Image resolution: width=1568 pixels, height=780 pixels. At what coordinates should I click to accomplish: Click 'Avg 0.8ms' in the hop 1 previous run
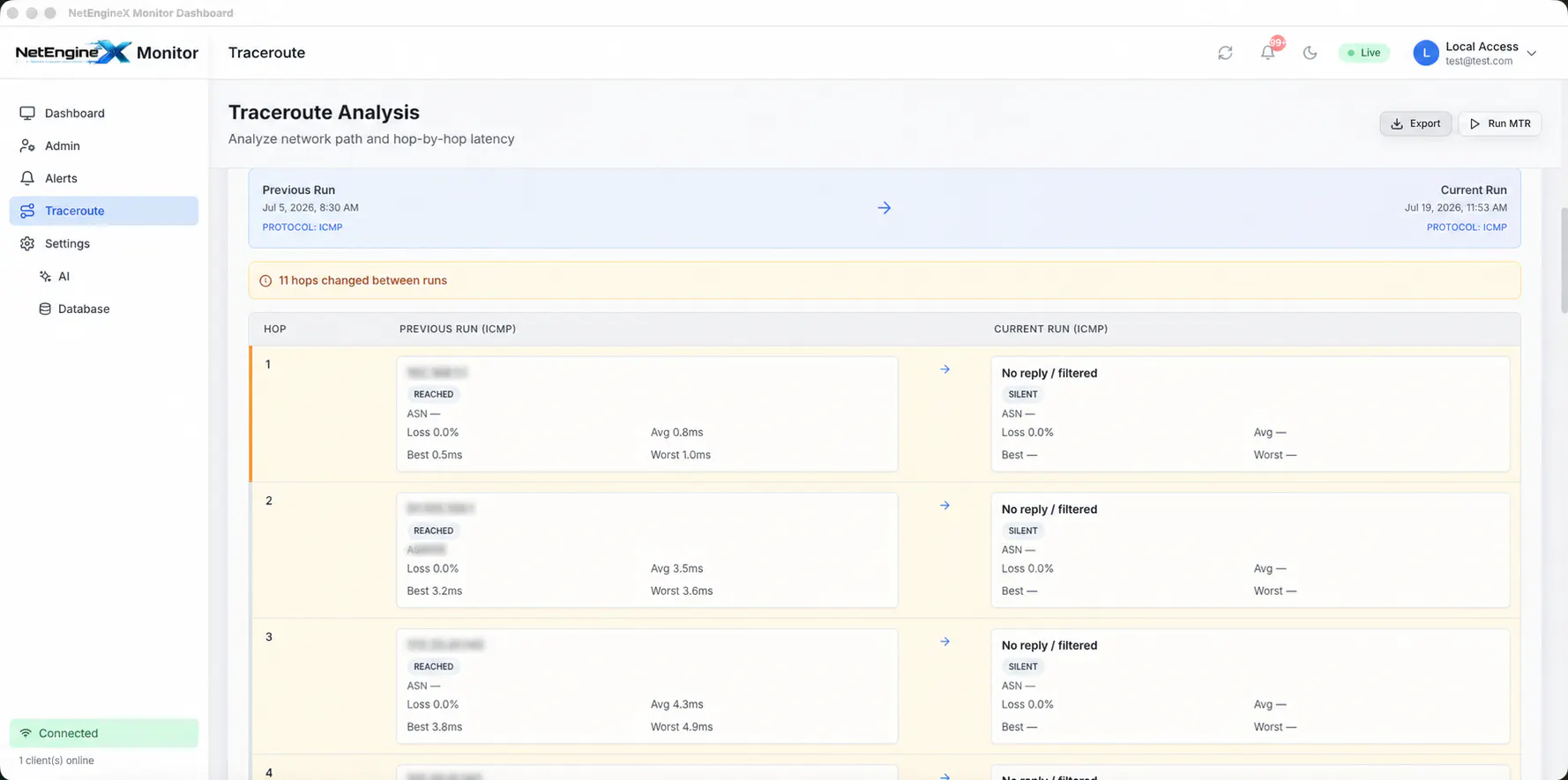tap(676, 433)
